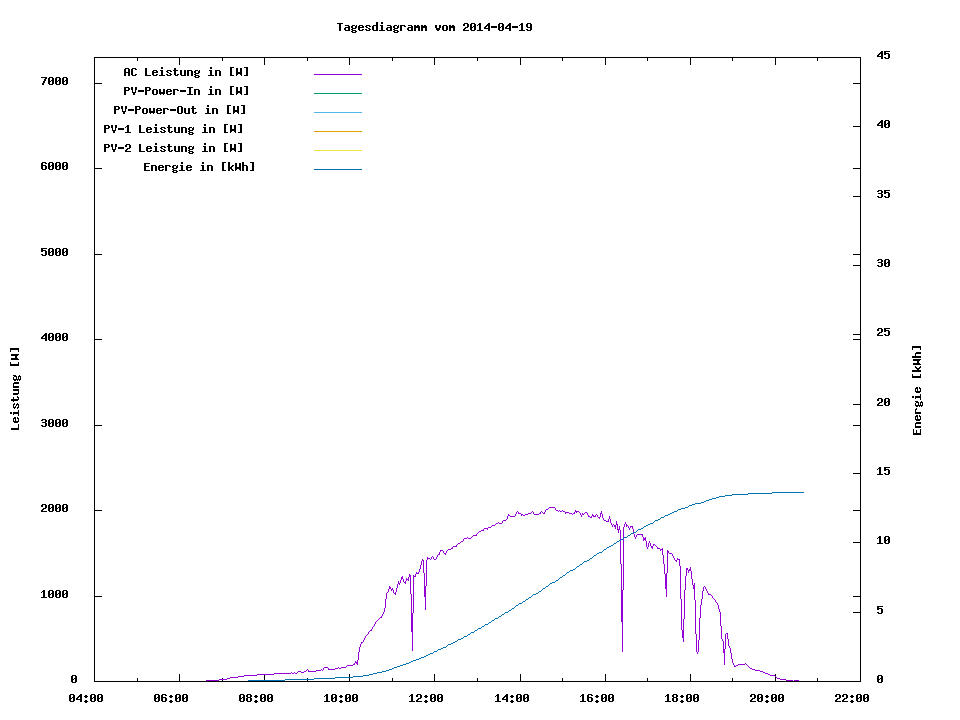
Task: Click the purple line sample beside AC Leistung
Action: point(337,74)
